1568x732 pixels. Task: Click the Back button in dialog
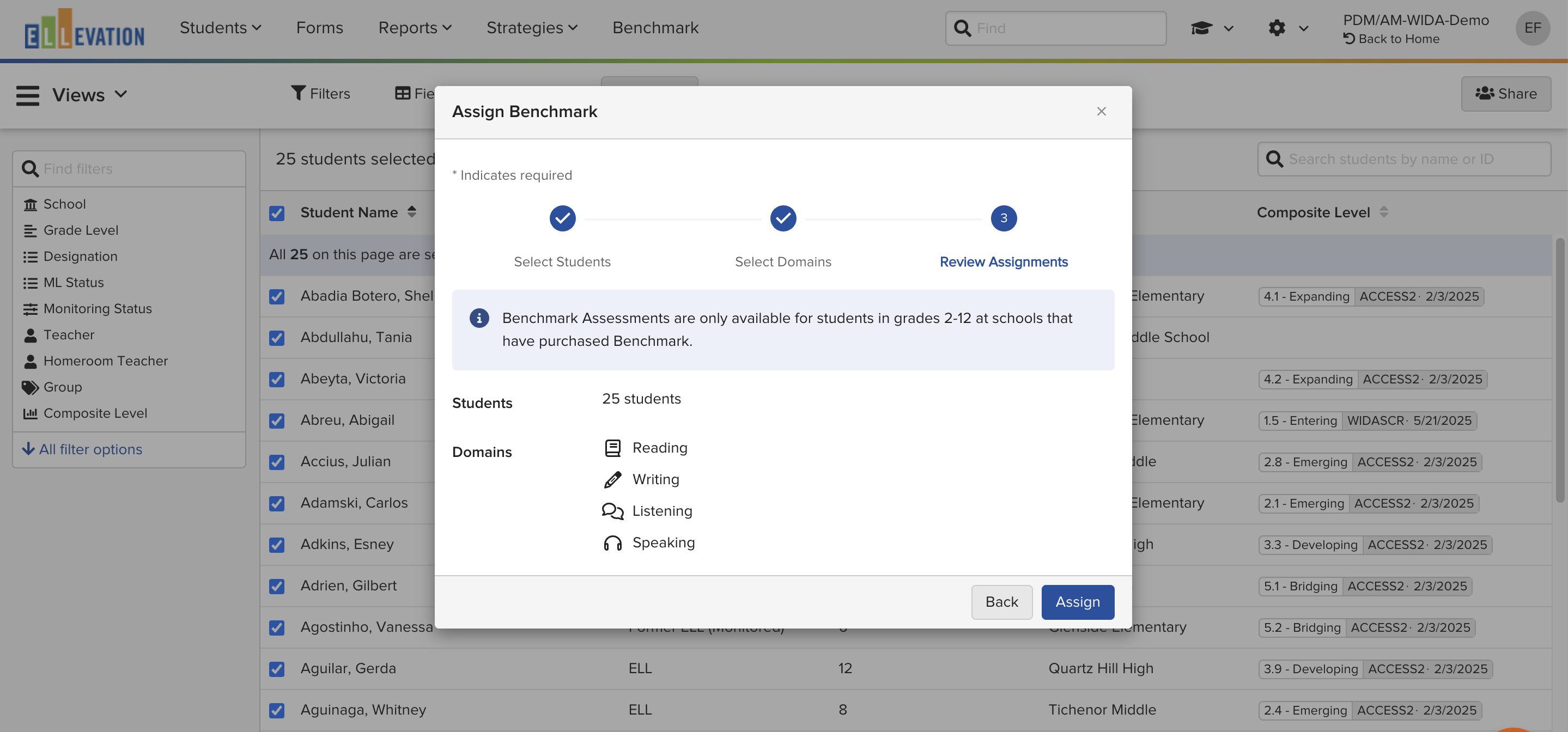tap(1001, 602)
